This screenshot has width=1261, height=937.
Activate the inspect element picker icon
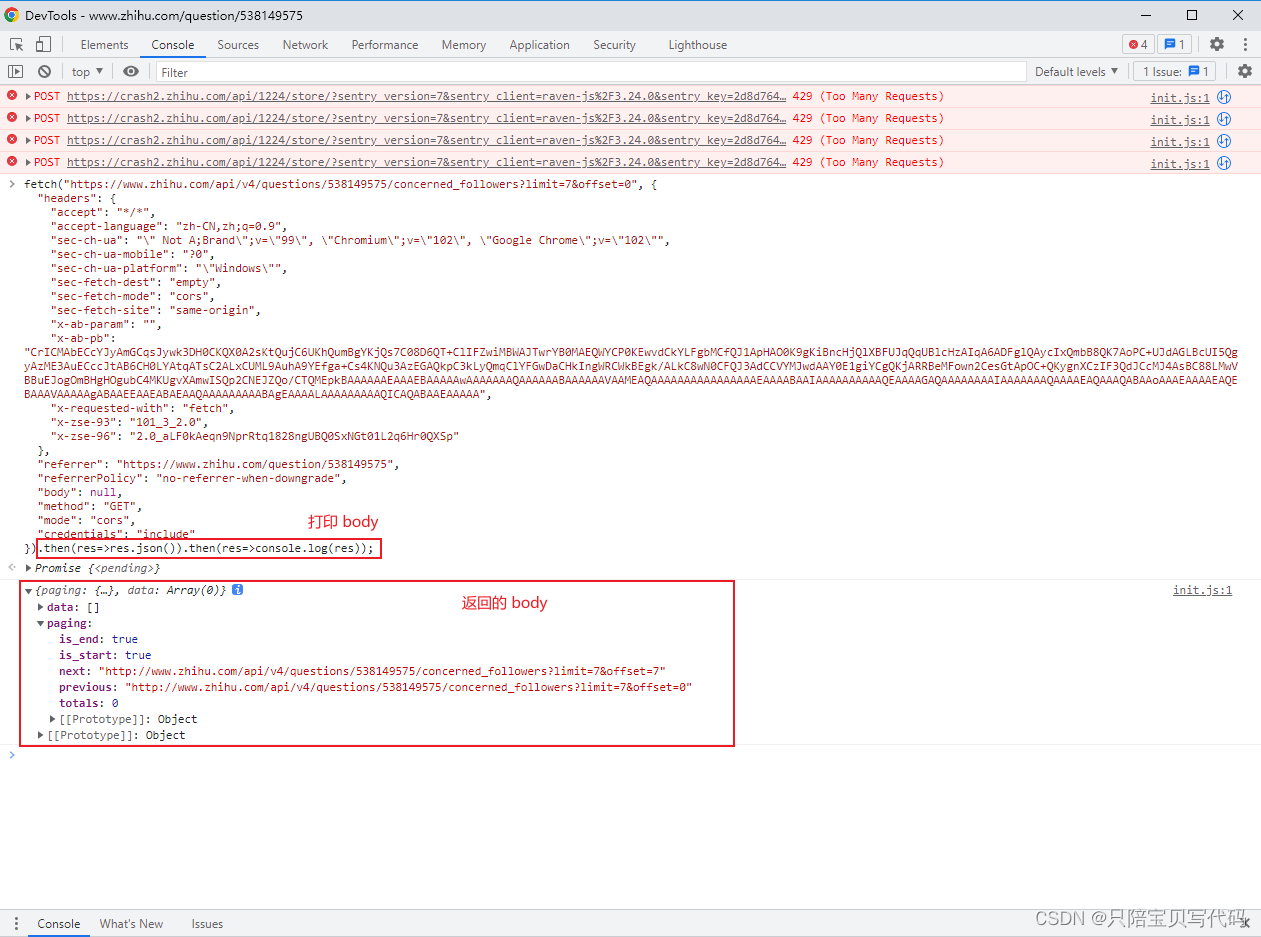[x=17, y=44]
